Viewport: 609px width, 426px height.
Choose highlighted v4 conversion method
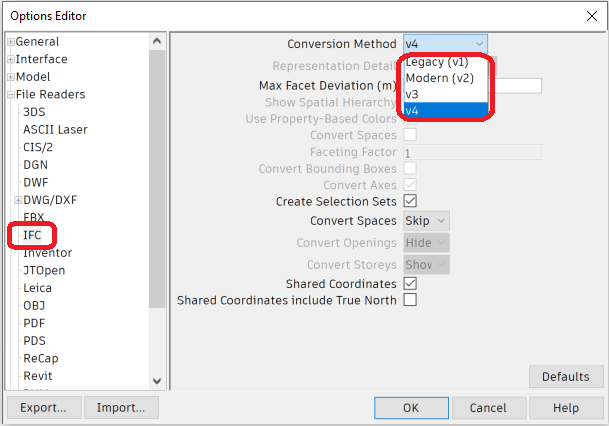tap(445, 110)
